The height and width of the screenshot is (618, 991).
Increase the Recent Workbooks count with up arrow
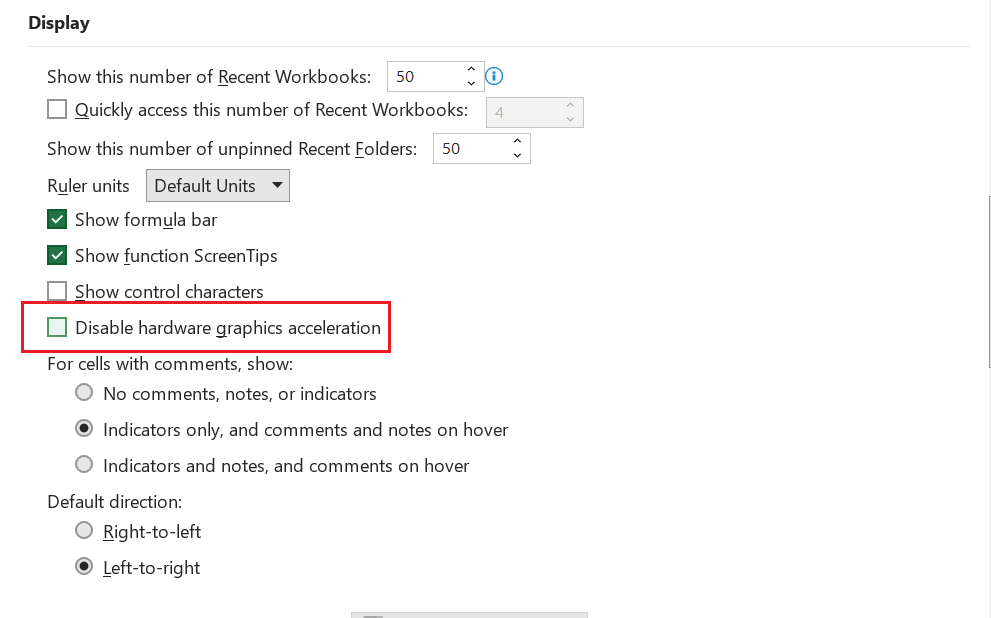pyautogui.click(x=471, y=69)
